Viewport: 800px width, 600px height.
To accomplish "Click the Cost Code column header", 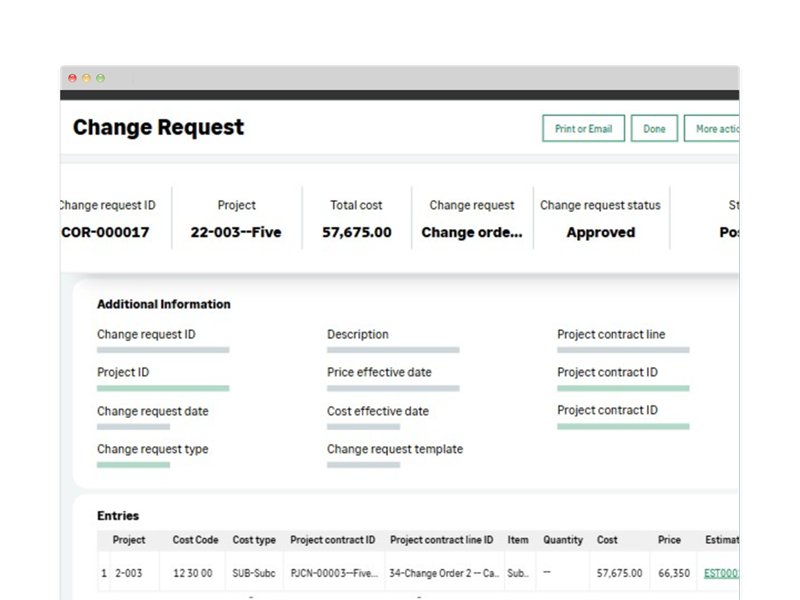I will coord(195,540).
